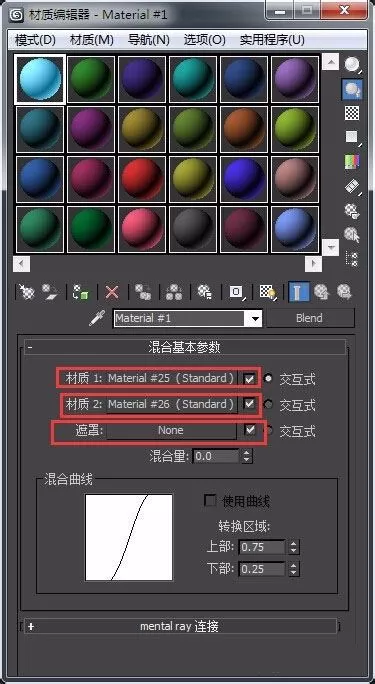The height and width of the screenshot is (684, 375).
Task: Expand the mental ray 连接 rollout
Action: point(181,626)
